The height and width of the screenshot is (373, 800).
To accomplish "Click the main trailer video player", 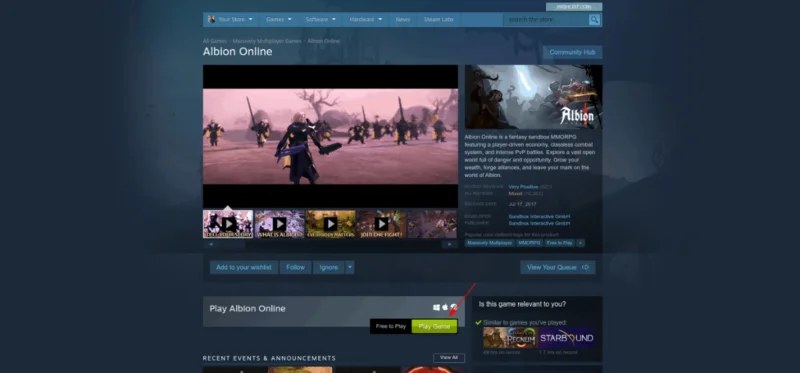I will [x=330, y=136].
